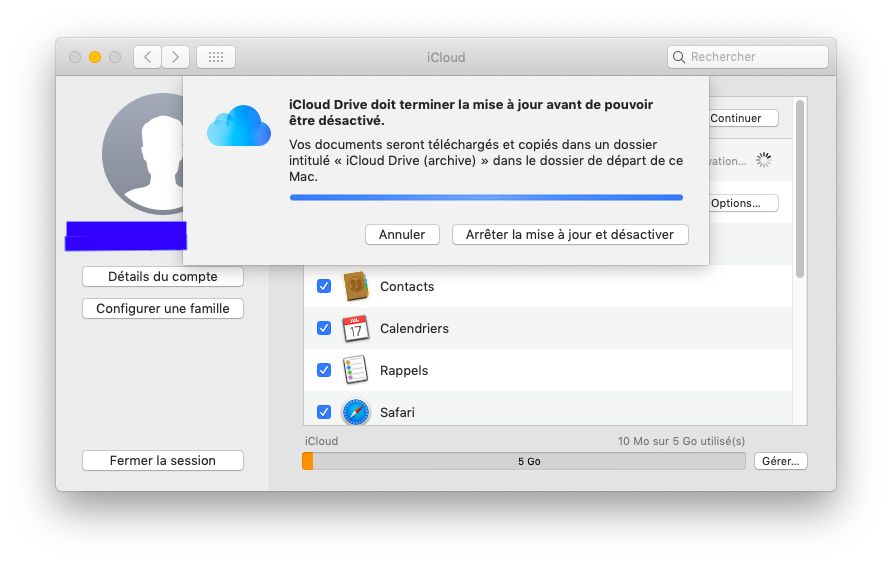Click the iCloud 5 Go storage bar

click(x=524, y=461)
